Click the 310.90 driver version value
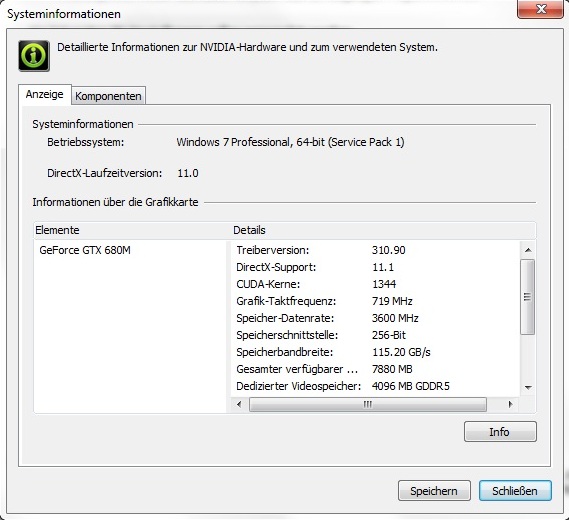Screen dimensions: 569x520 click(389, 250)
